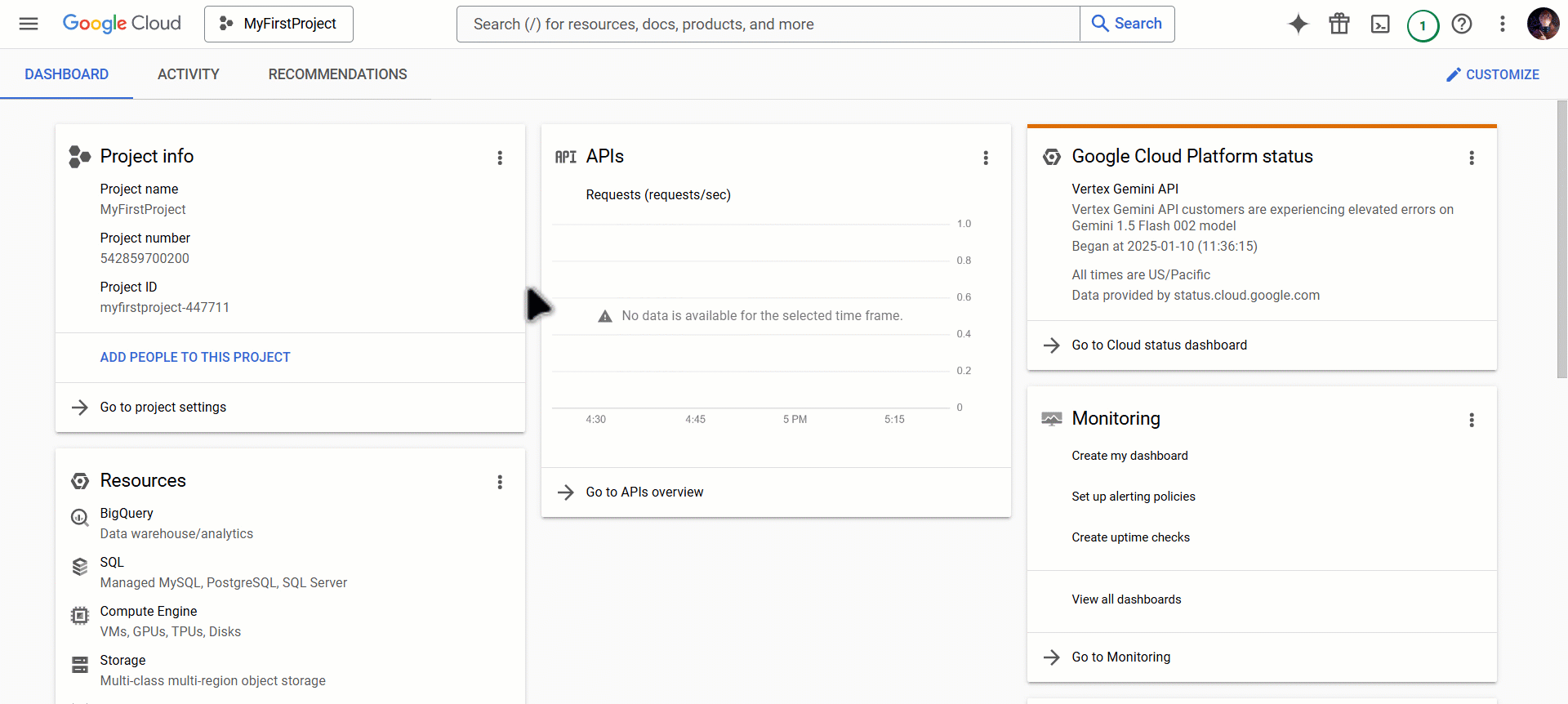Screen dimensions: 1568x704
Task: Open Resources card options menu
Action: click(x=500, y=482)
